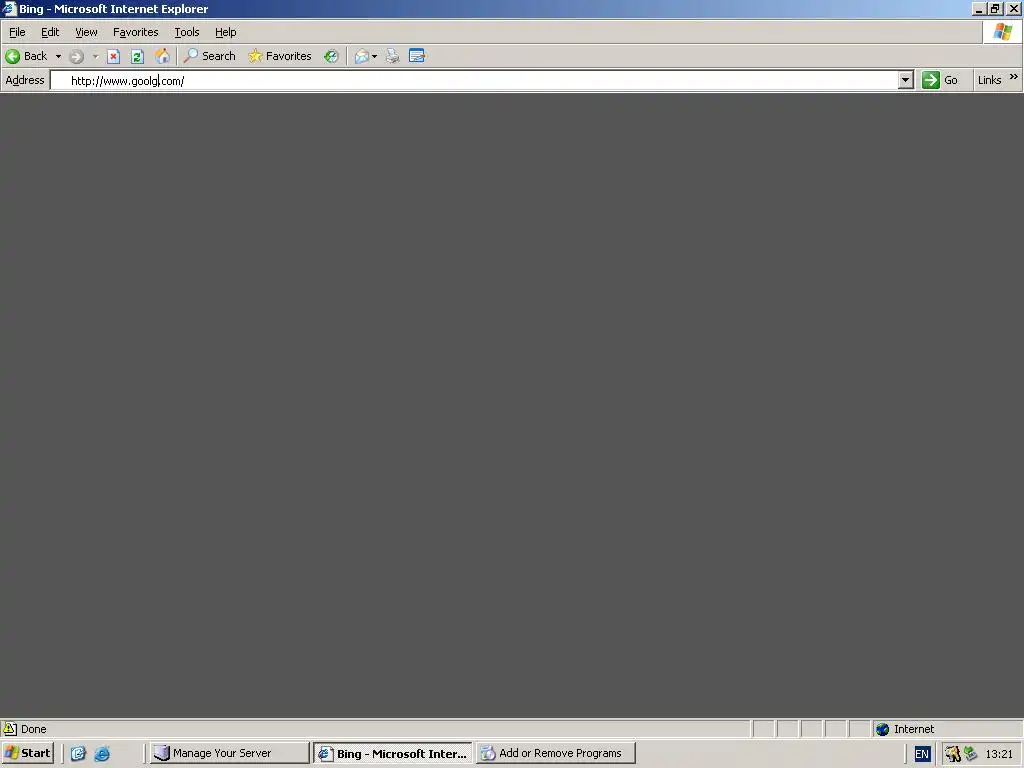The height and width of the screenshot is (768, 1024).
Task: Click the warning icon in status bar
Action: (x=10, y=729)
